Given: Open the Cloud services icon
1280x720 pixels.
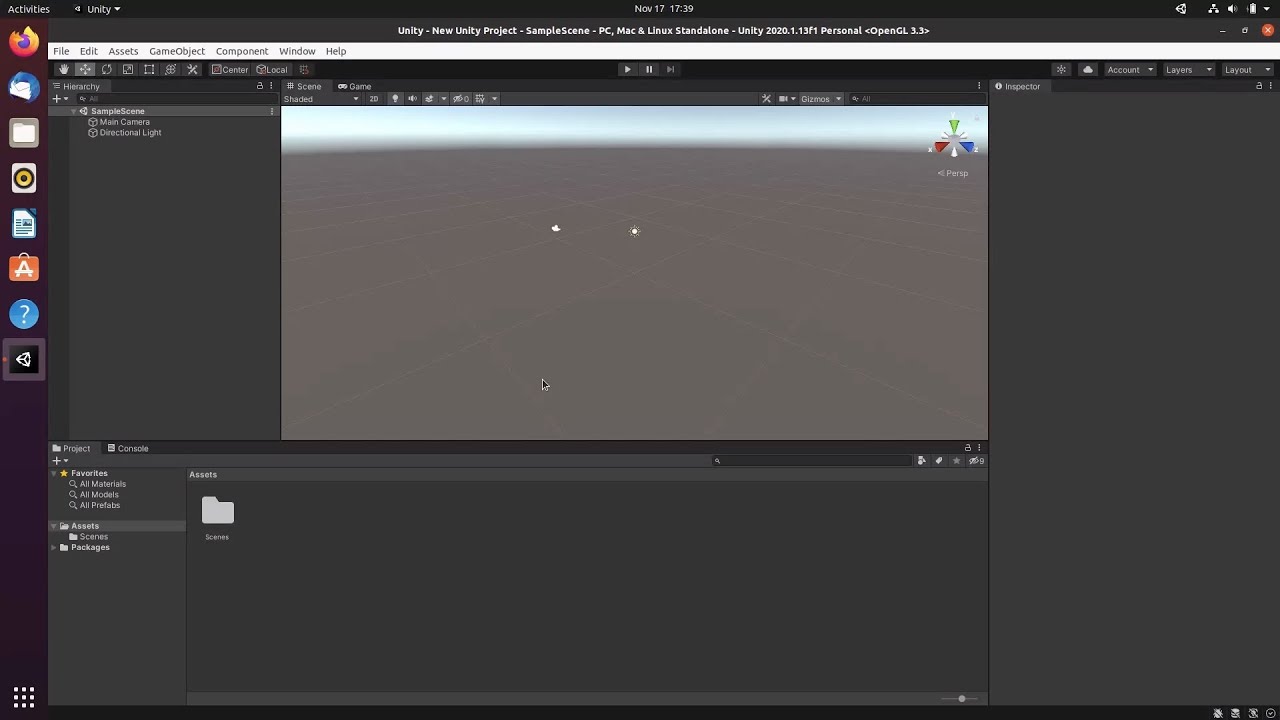Looking at the screenshot, I should (1088, 70).
